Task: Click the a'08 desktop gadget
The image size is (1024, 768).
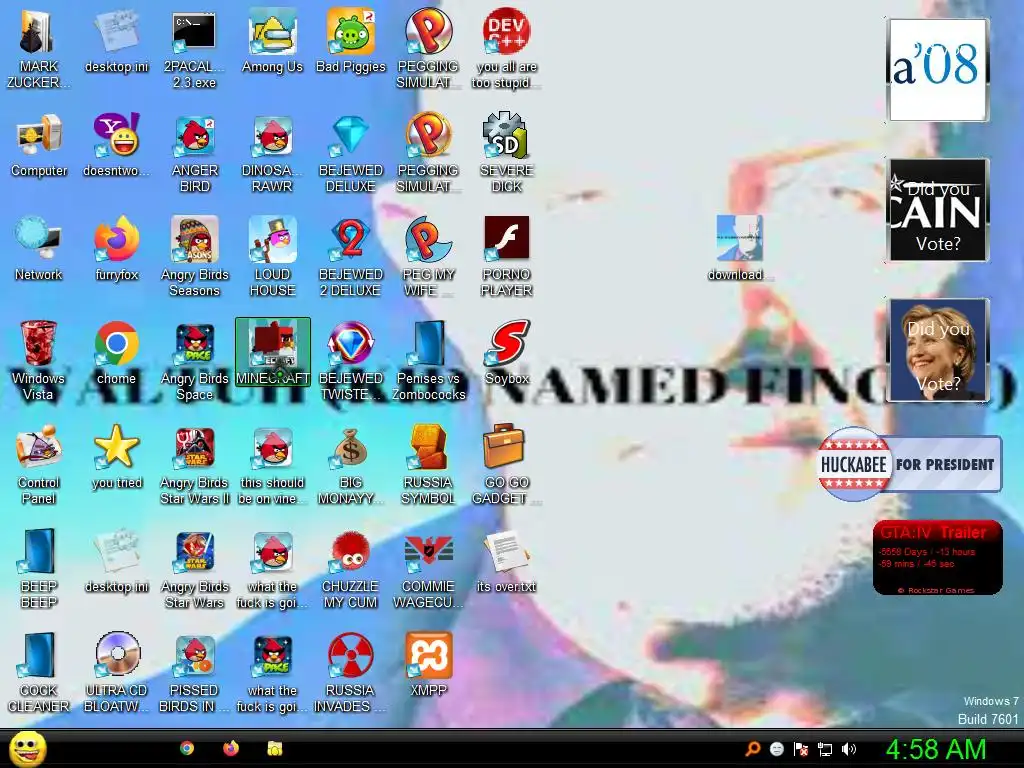Action: [938, 70]
